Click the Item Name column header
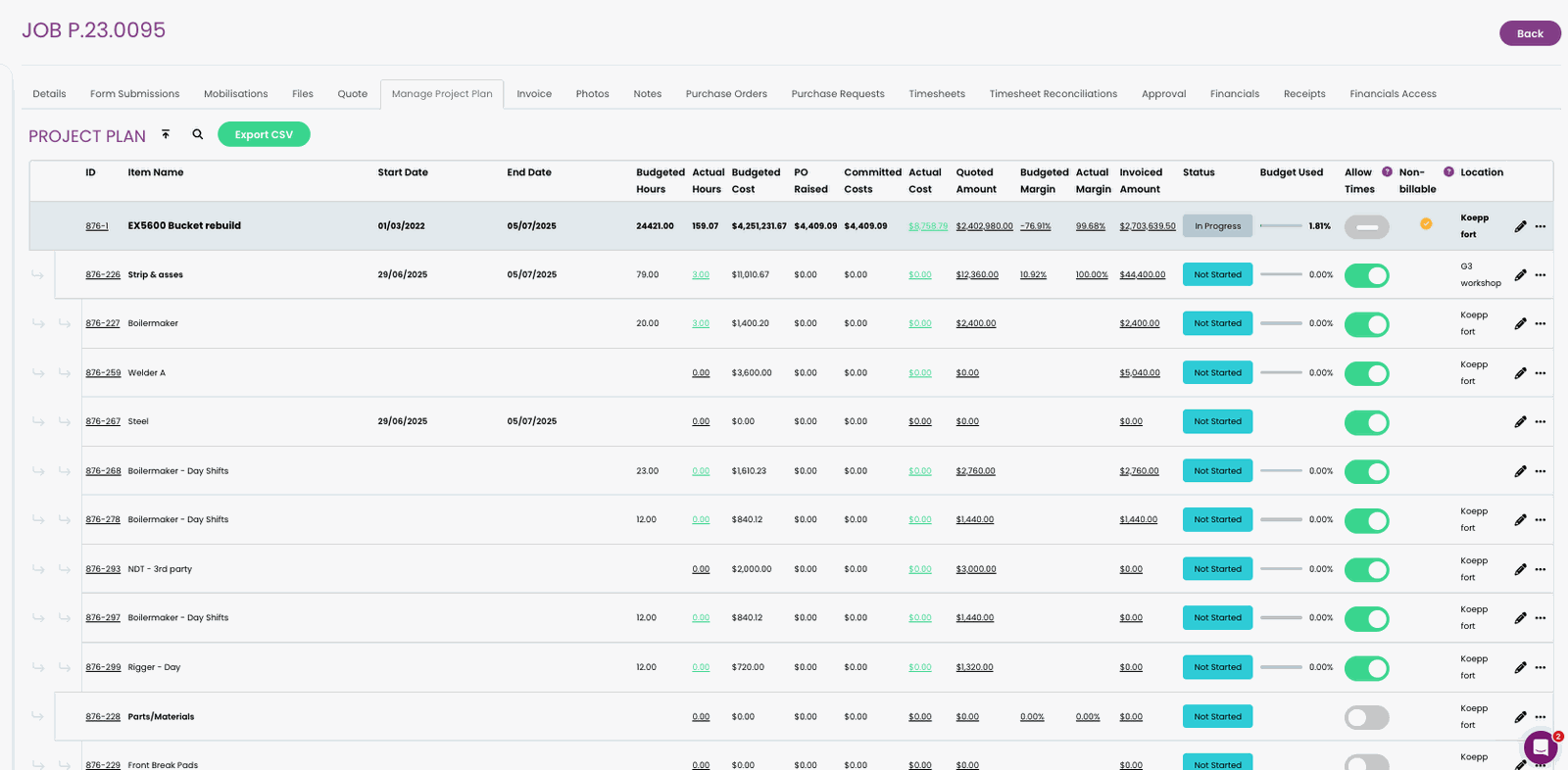The width and height of the screenshot is (1568, 770). 156,172
